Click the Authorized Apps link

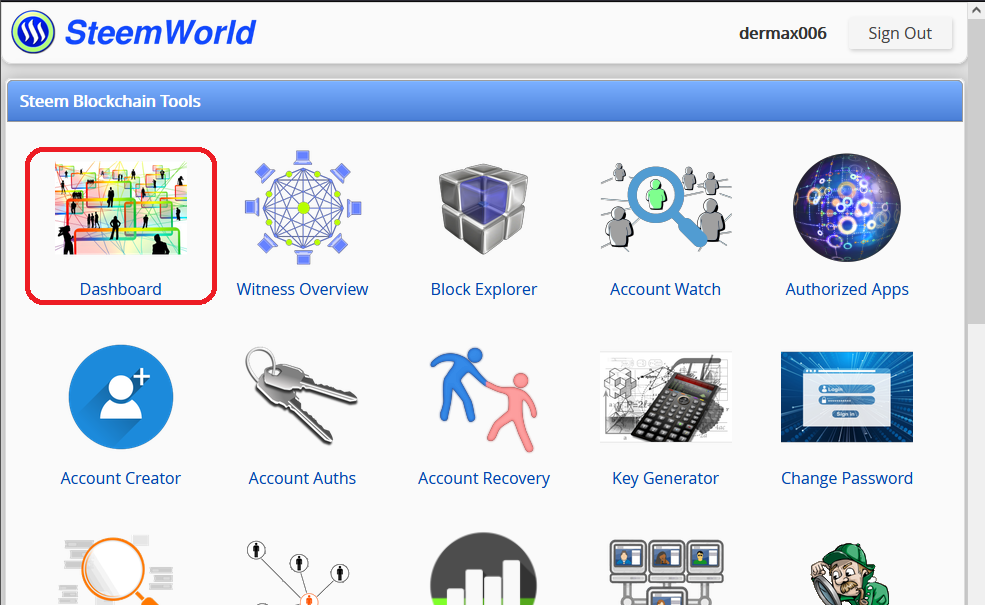click(847, 290)
